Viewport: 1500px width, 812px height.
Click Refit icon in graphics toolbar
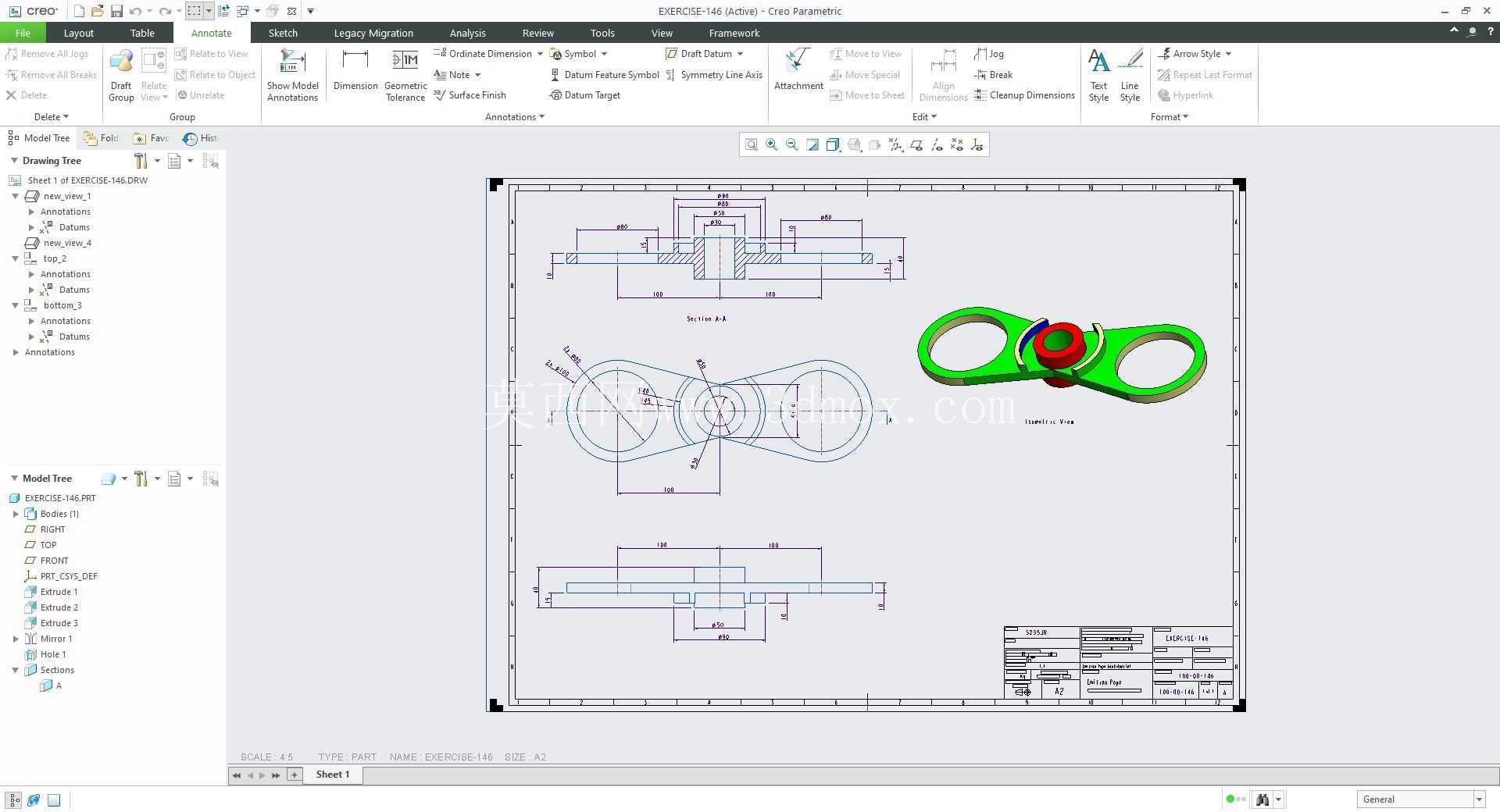coord(751,145)
